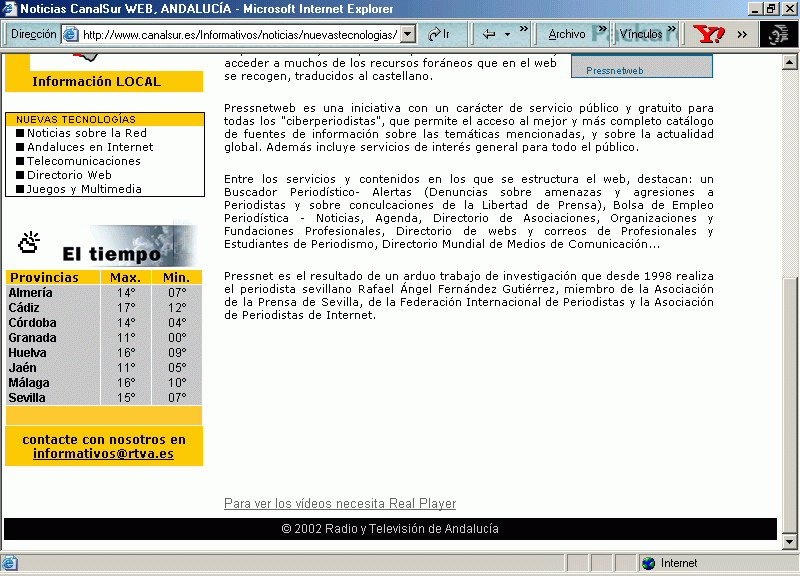The width and height of the screenshot is (800, 576).
Task: Click the IE page icon in status bar
Action: point(10,563)
